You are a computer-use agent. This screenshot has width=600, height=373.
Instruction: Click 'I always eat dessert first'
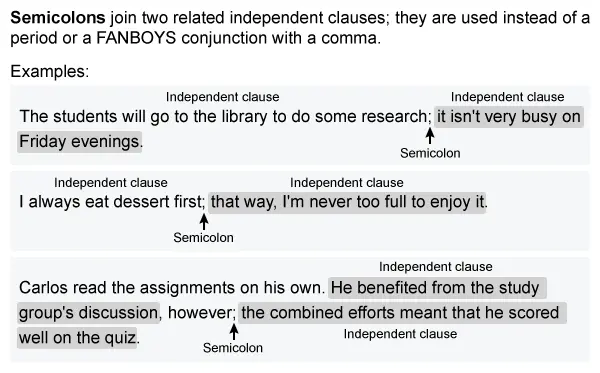click(111, 202)
